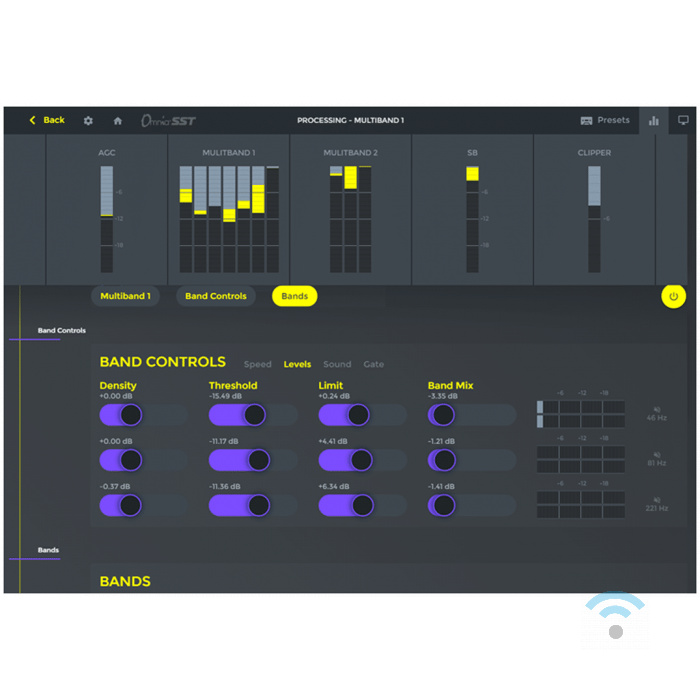Screen dimensions: 700x700
Task: Switch to the Speed tab
Action: pos(257,364)
